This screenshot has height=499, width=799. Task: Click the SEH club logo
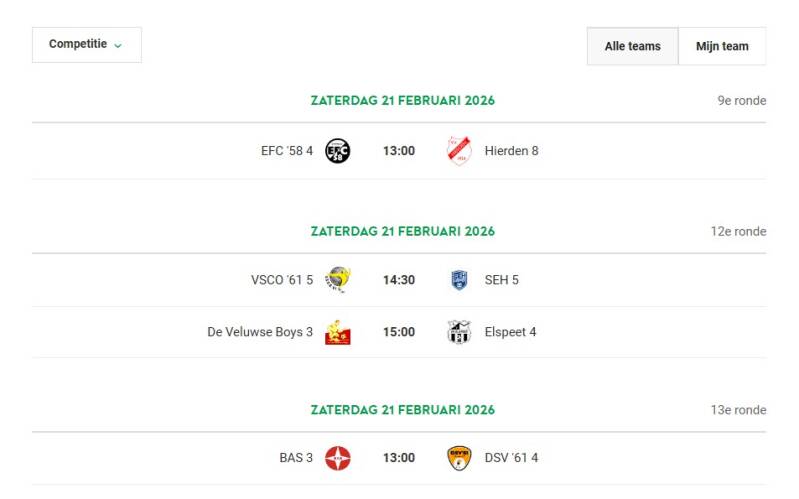tap(459, 280)
